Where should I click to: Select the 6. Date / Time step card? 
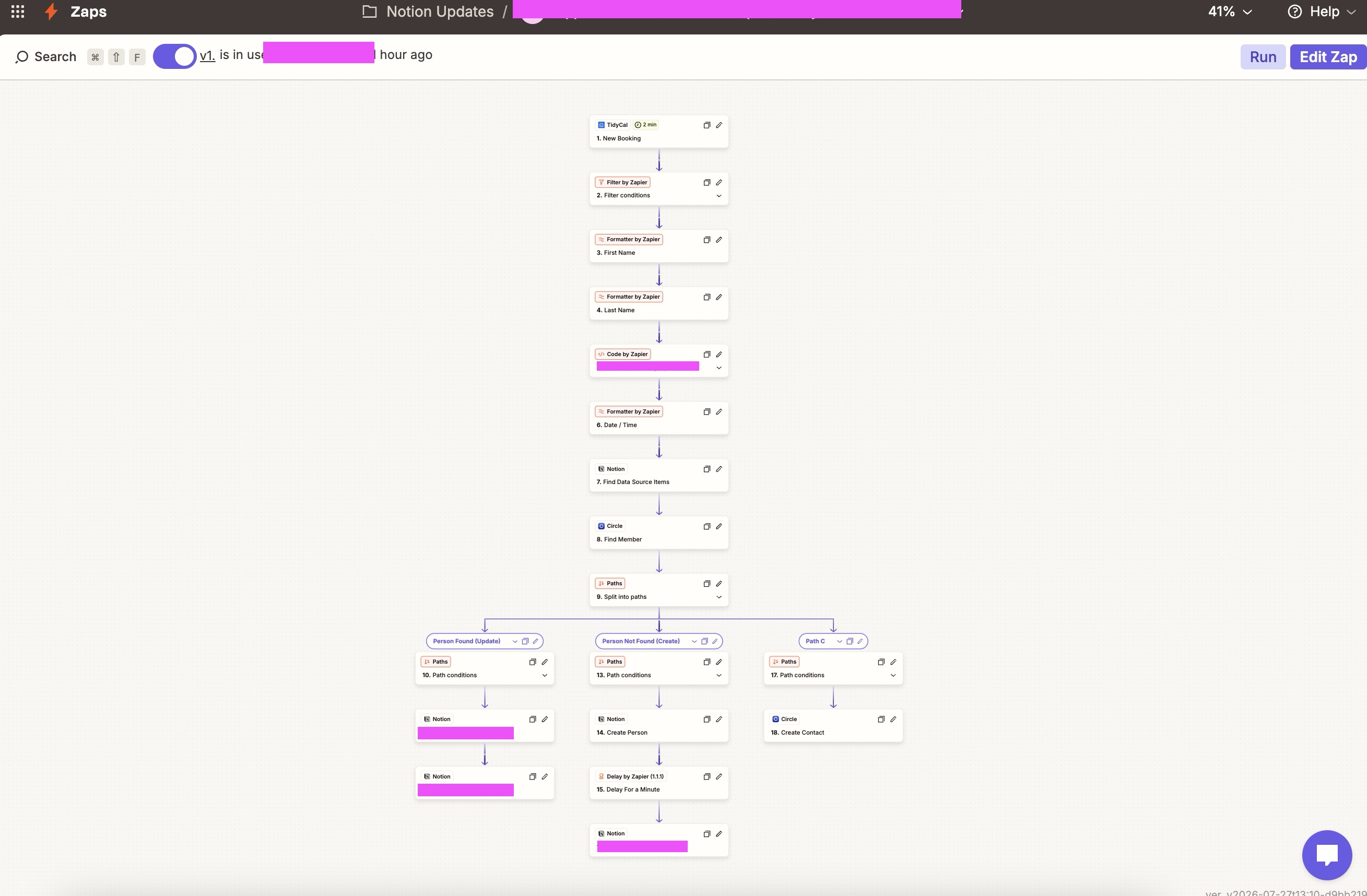click(x=659, y=418)
